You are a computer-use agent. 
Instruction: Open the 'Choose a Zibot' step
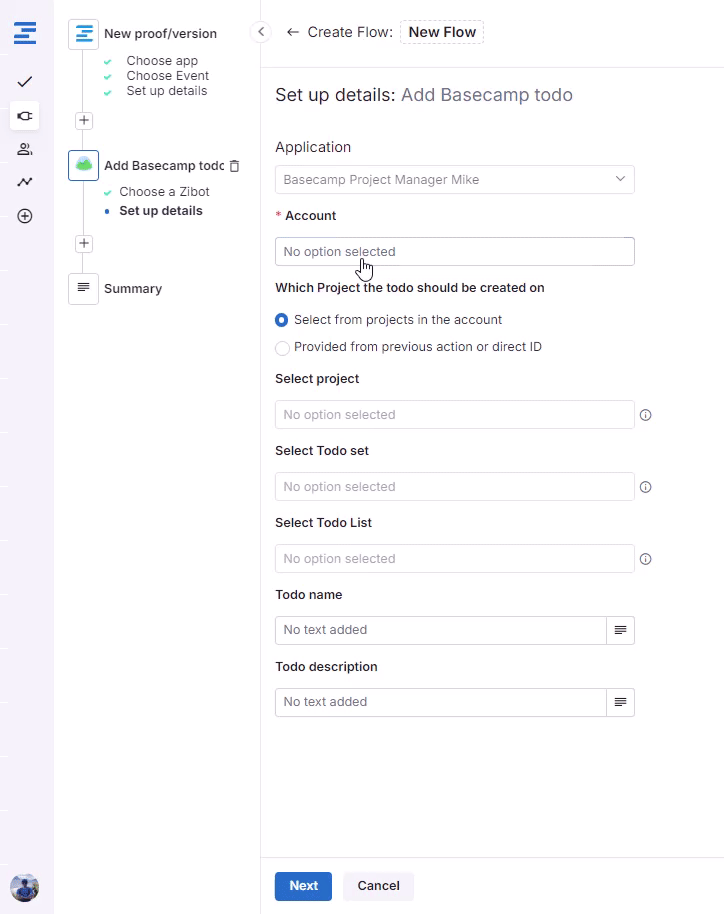[164, 192]
